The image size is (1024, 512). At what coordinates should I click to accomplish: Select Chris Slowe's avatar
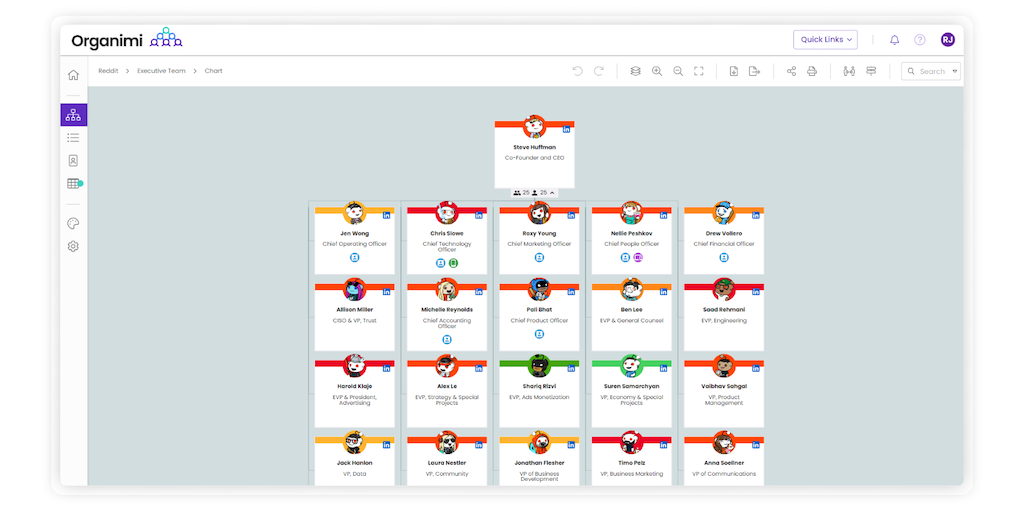tap(447, 213)
